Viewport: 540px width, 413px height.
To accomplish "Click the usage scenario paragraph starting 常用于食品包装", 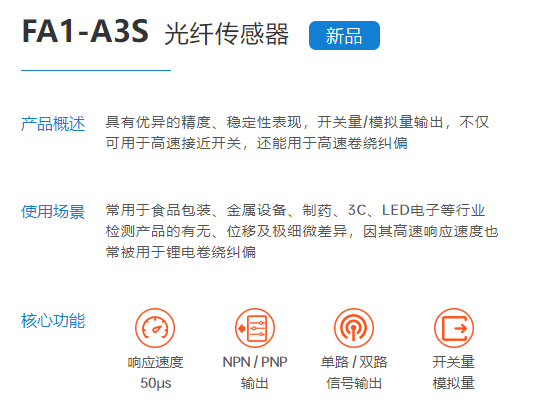I will (x=302, y=231).
